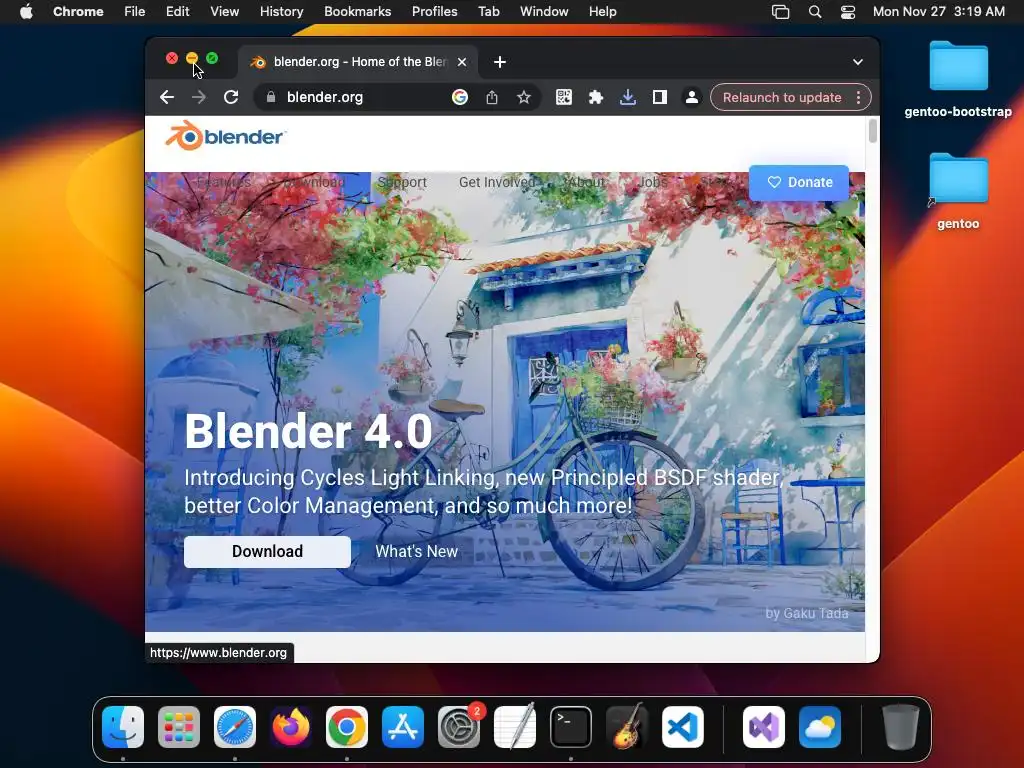Open Trash from the Dock
This screenshot has height=768, width=1024.
901,727
